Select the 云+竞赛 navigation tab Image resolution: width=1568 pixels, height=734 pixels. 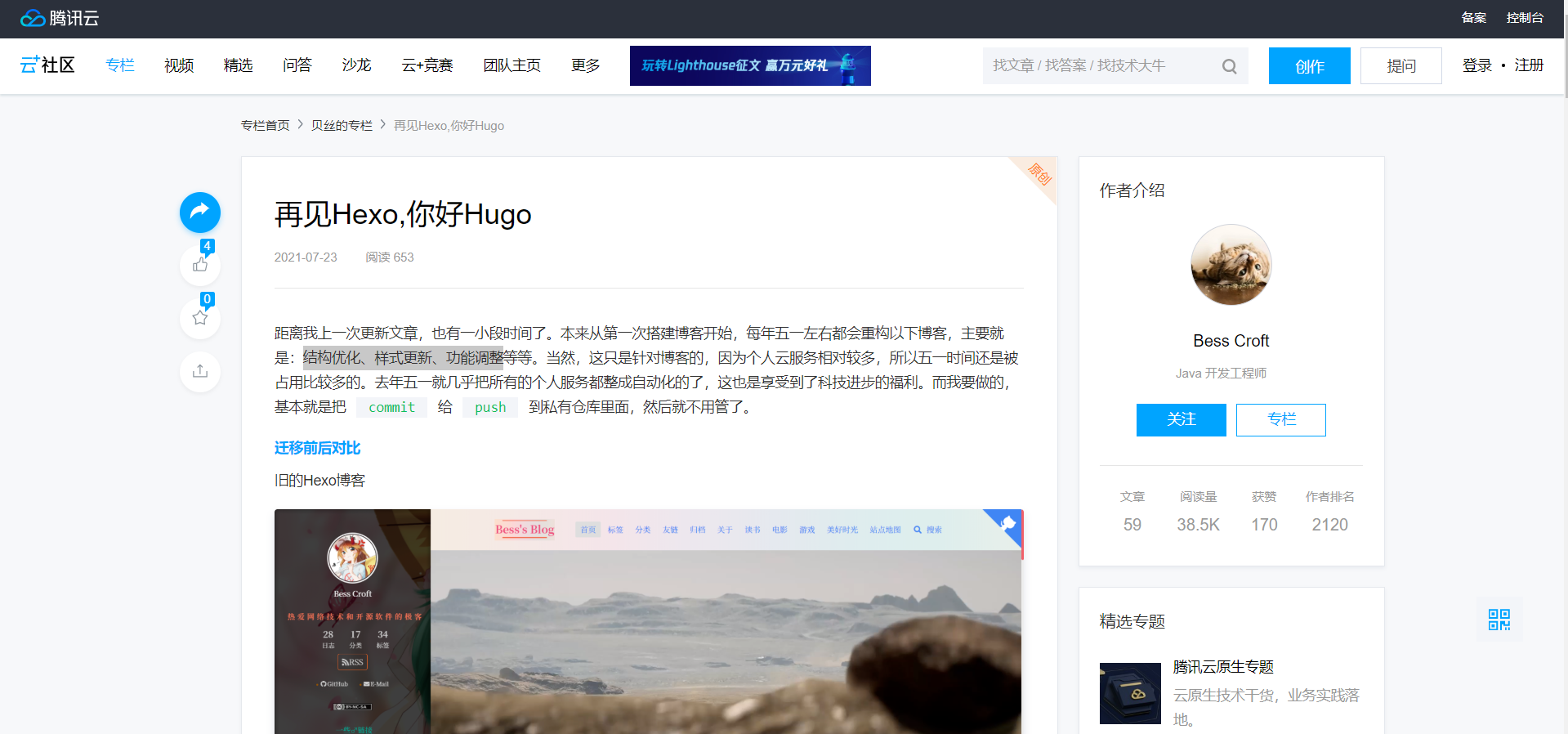pyautogui.click(x=427, y=65)
